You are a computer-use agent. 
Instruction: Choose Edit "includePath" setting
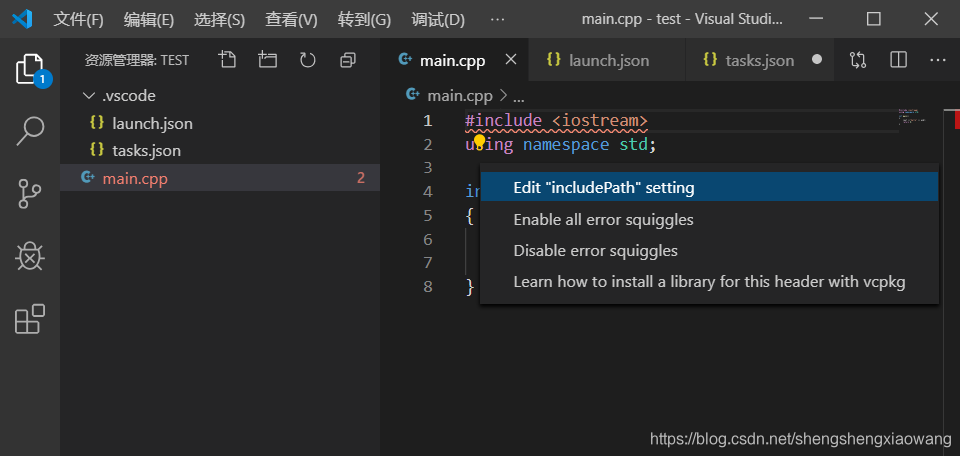point(710,187)
